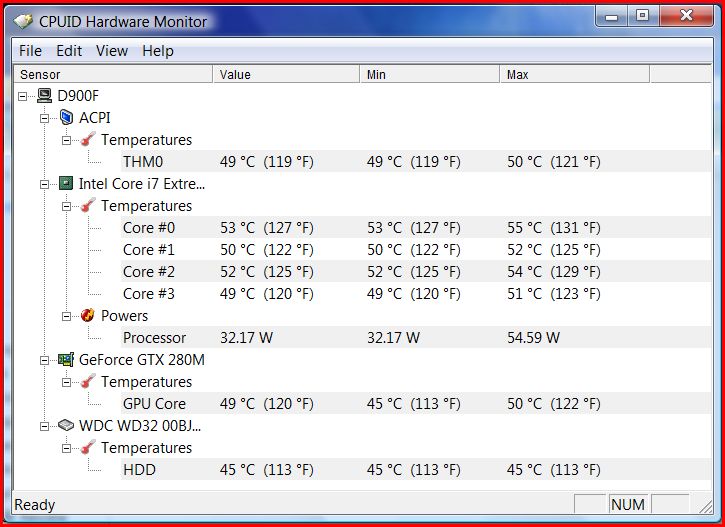Viewport: 725px width, 527px height.
Task: Select the GPU Core sensor row
Action: (416, 404)
